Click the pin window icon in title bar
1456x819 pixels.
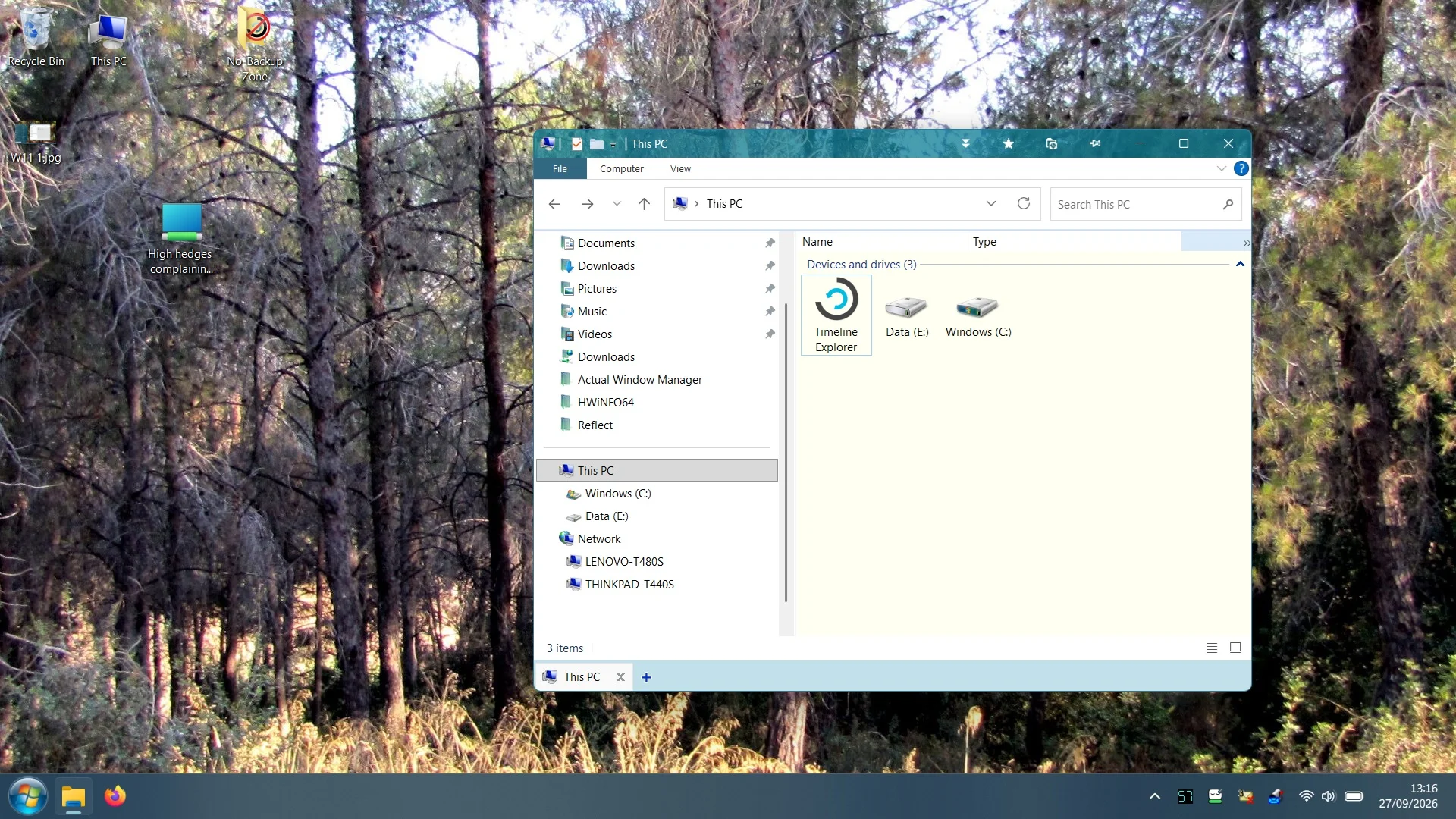pos(1095,144)
